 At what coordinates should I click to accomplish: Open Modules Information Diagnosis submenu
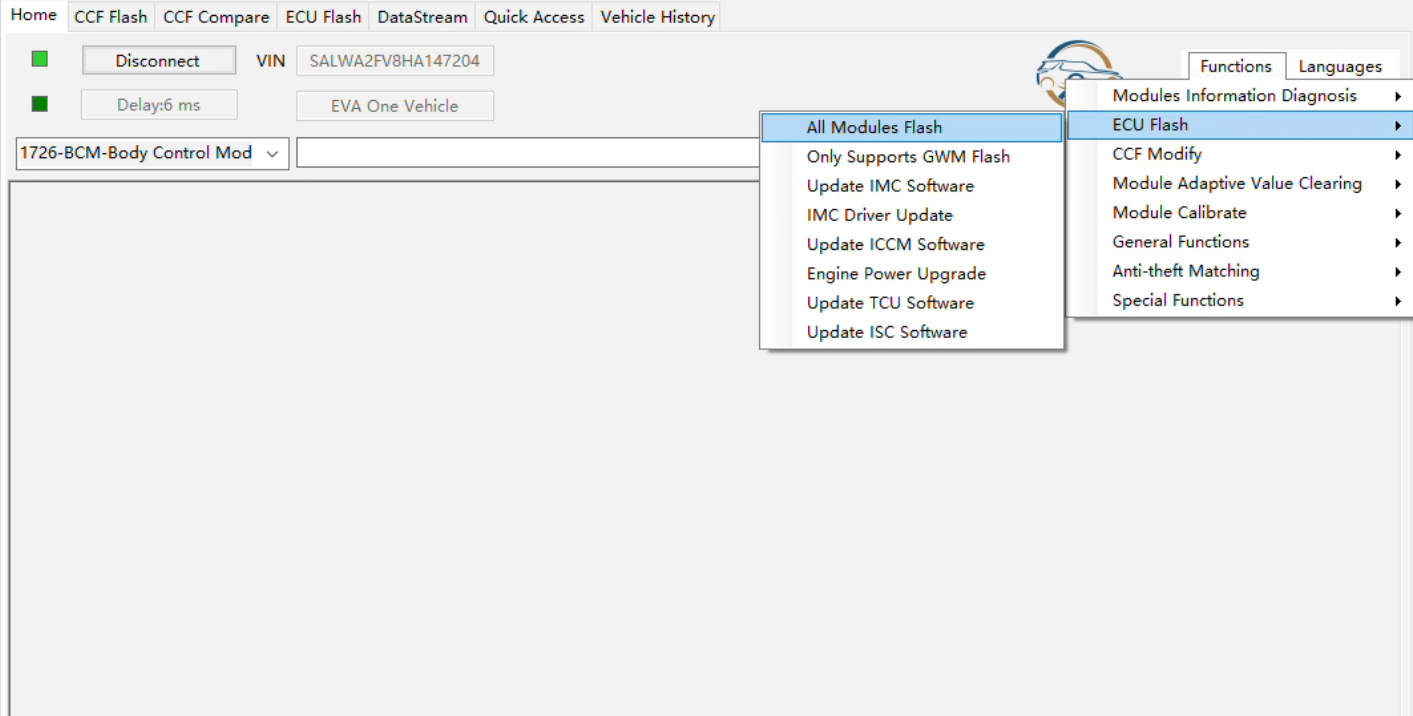(x=1240, y=96)
